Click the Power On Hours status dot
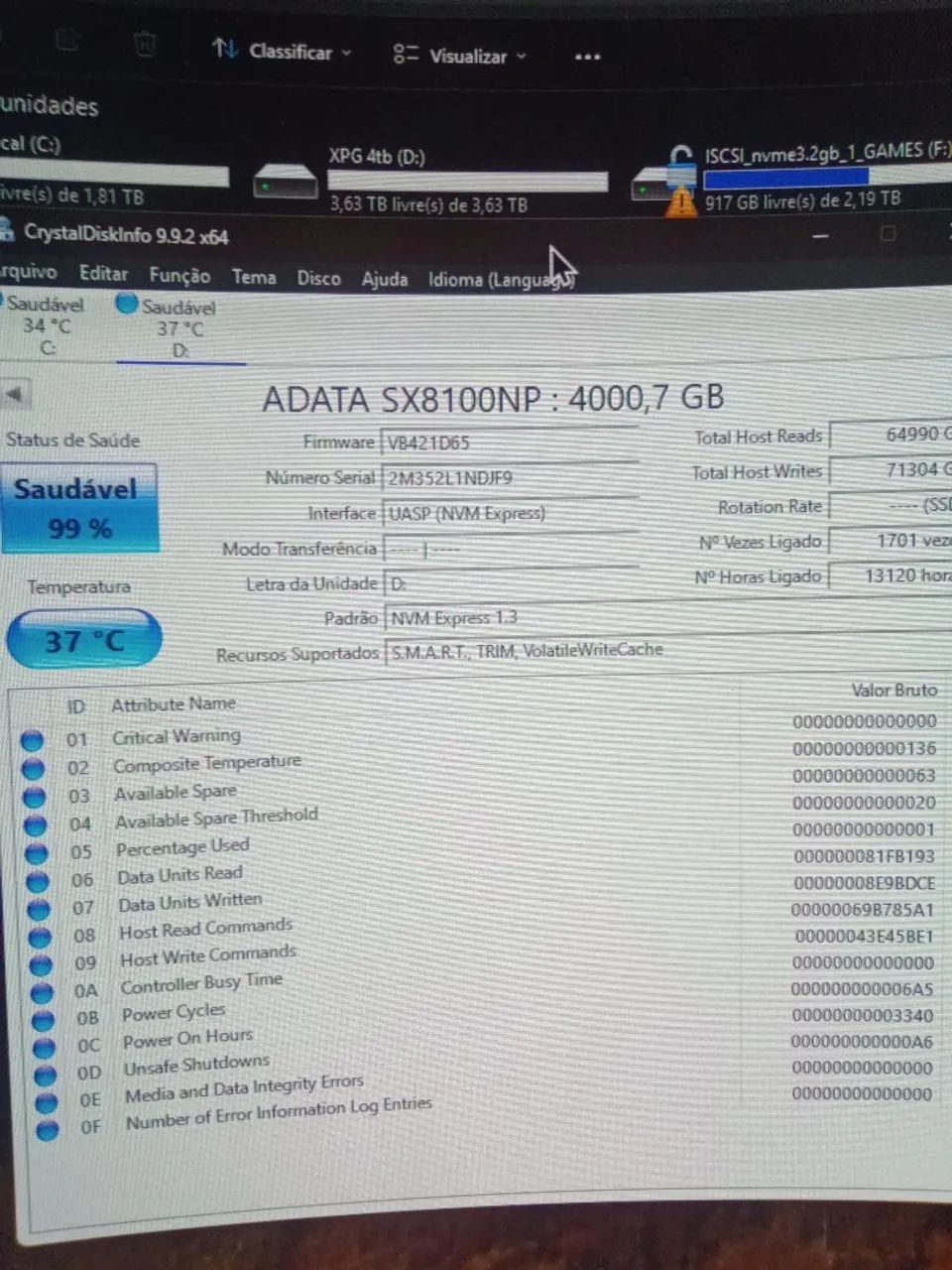This screenshot has width=952, height=1270. point(45,1048)
